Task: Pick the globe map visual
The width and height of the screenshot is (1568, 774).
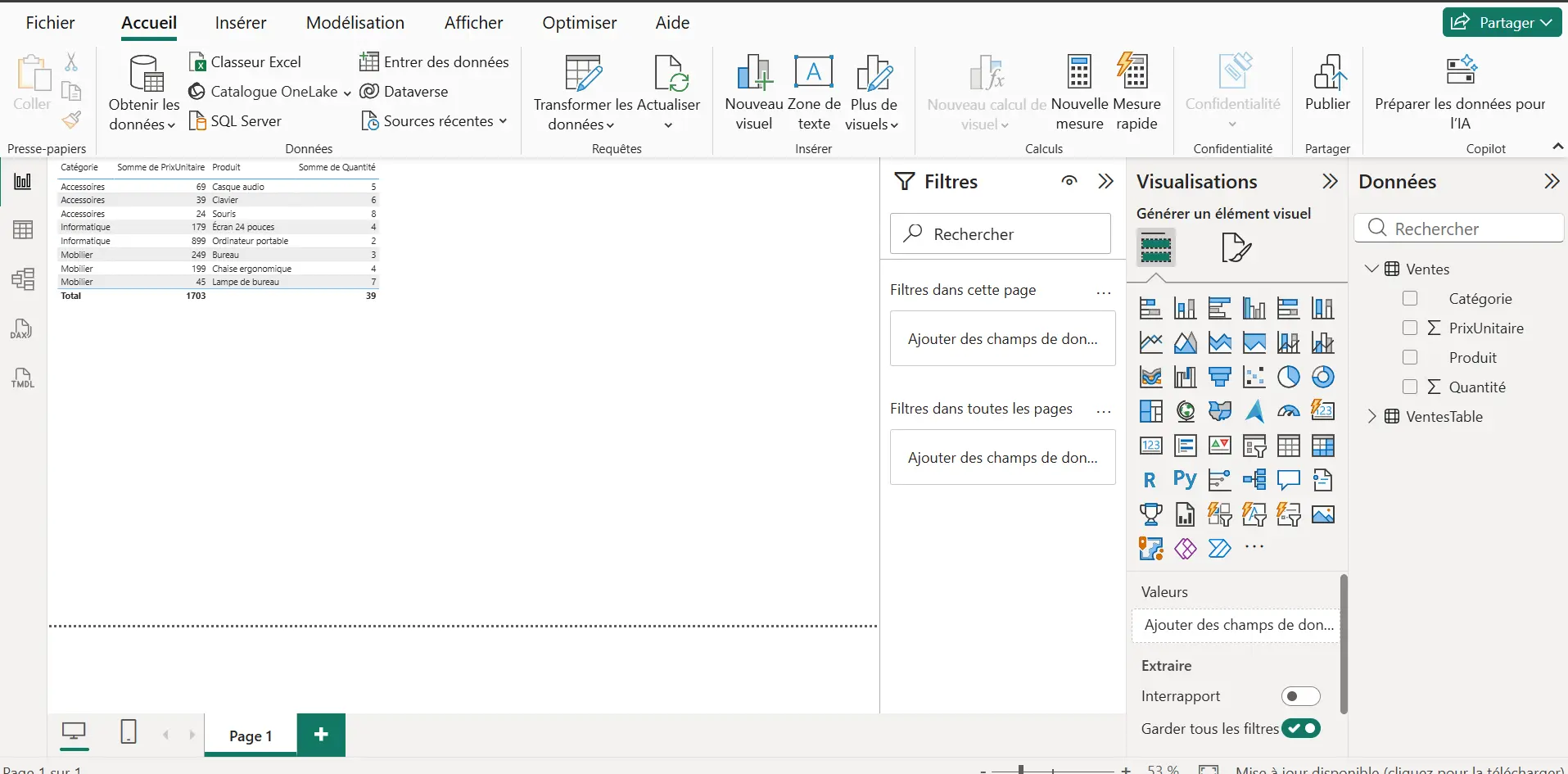Action: pos(1185,411)
